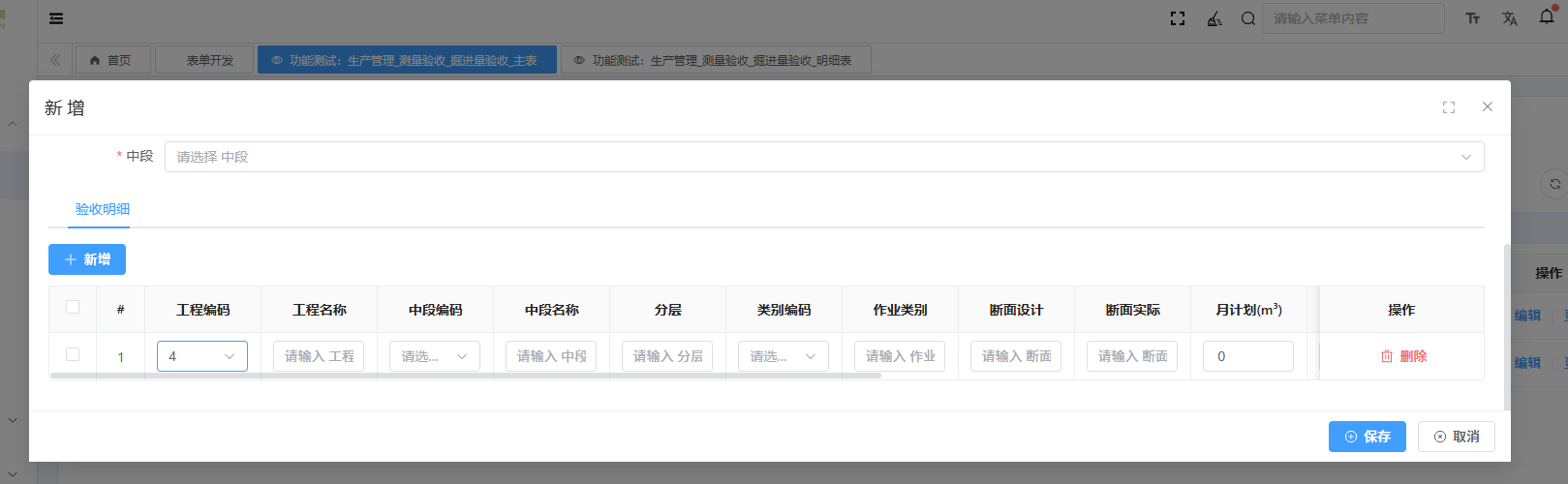This screenshot has width=1568, height=484.
Task: Open the language translation icon
Action: (1509, 18)
